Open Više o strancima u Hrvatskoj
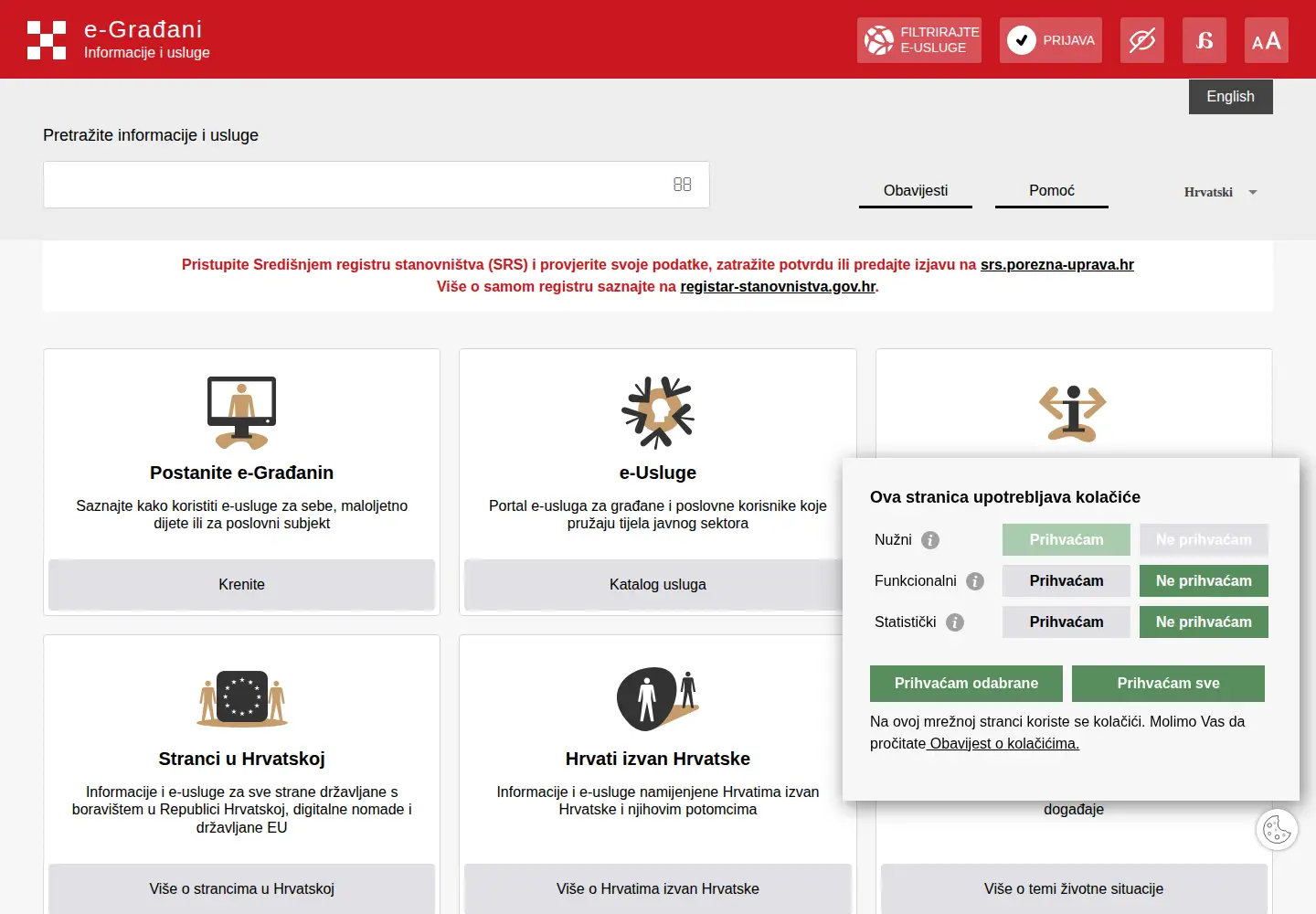 [x=242, y=889]
